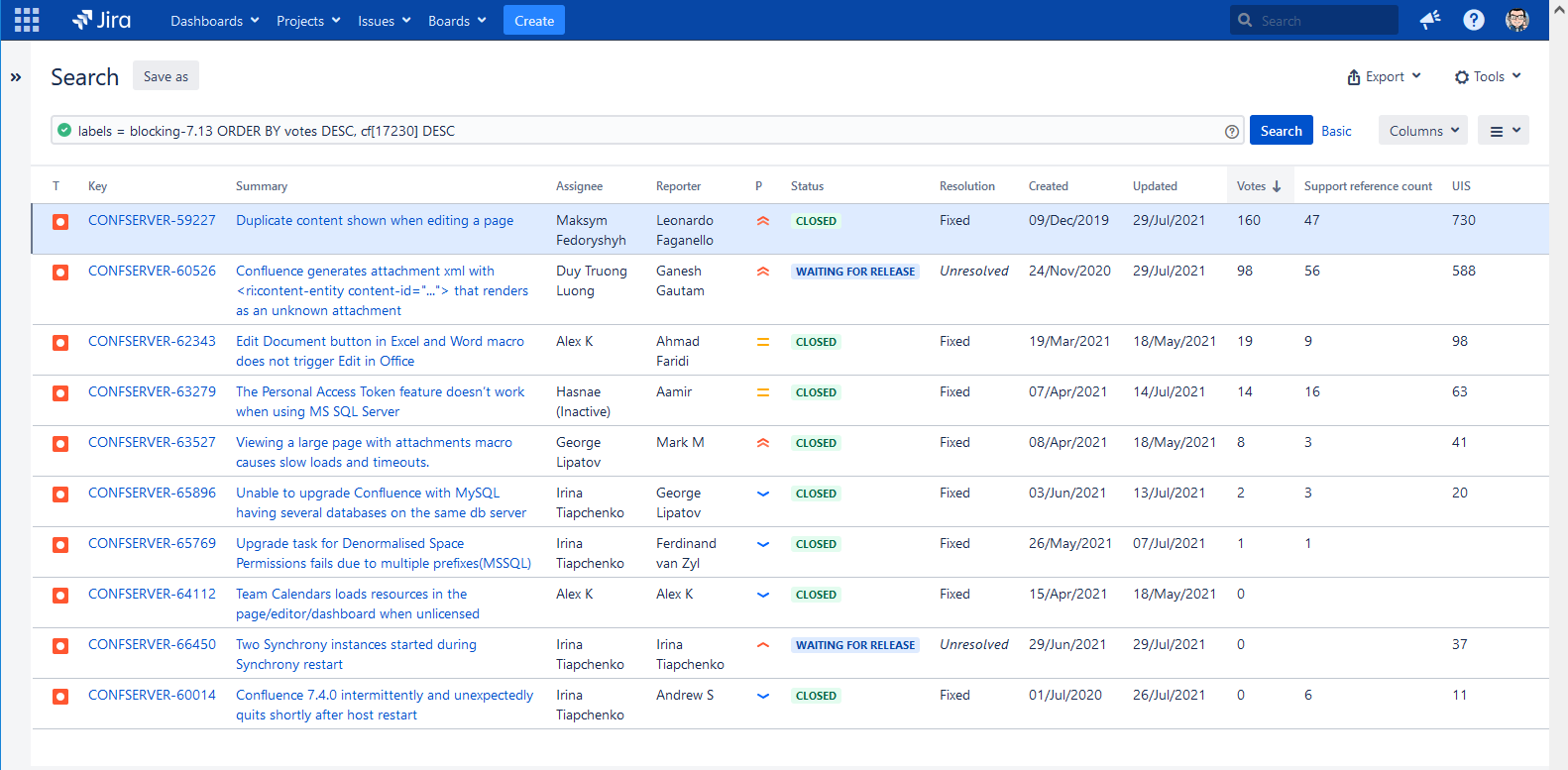Screen dimensions: 1568x770
Task: Click the blue Search button
Action: coord(1281,131)
